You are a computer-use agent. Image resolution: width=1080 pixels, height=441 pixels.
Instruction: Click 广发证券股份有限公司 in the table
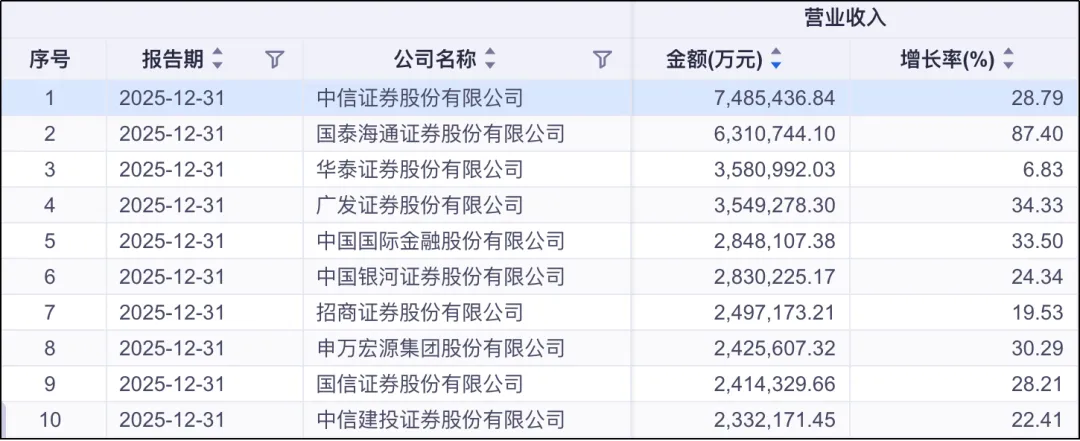[x=420, y=205]
